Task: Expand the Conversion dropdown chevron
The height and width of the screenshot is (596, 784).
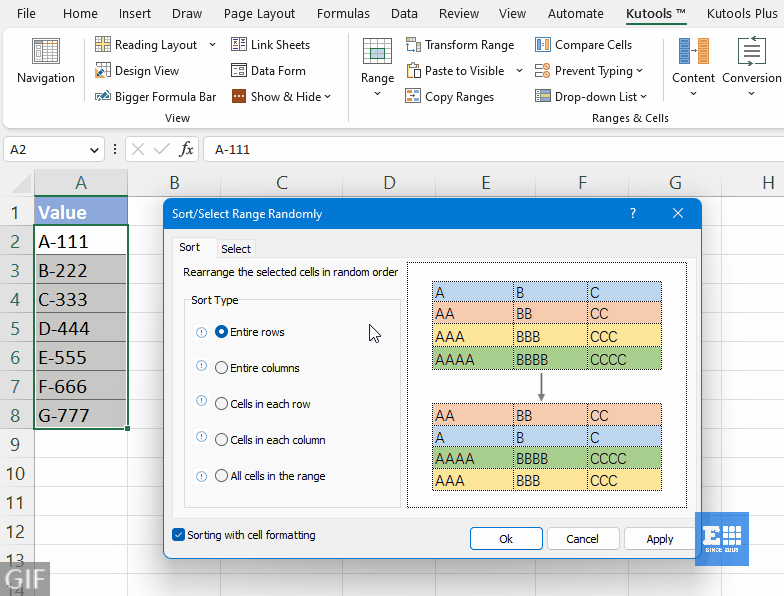Action: (752, 94)
